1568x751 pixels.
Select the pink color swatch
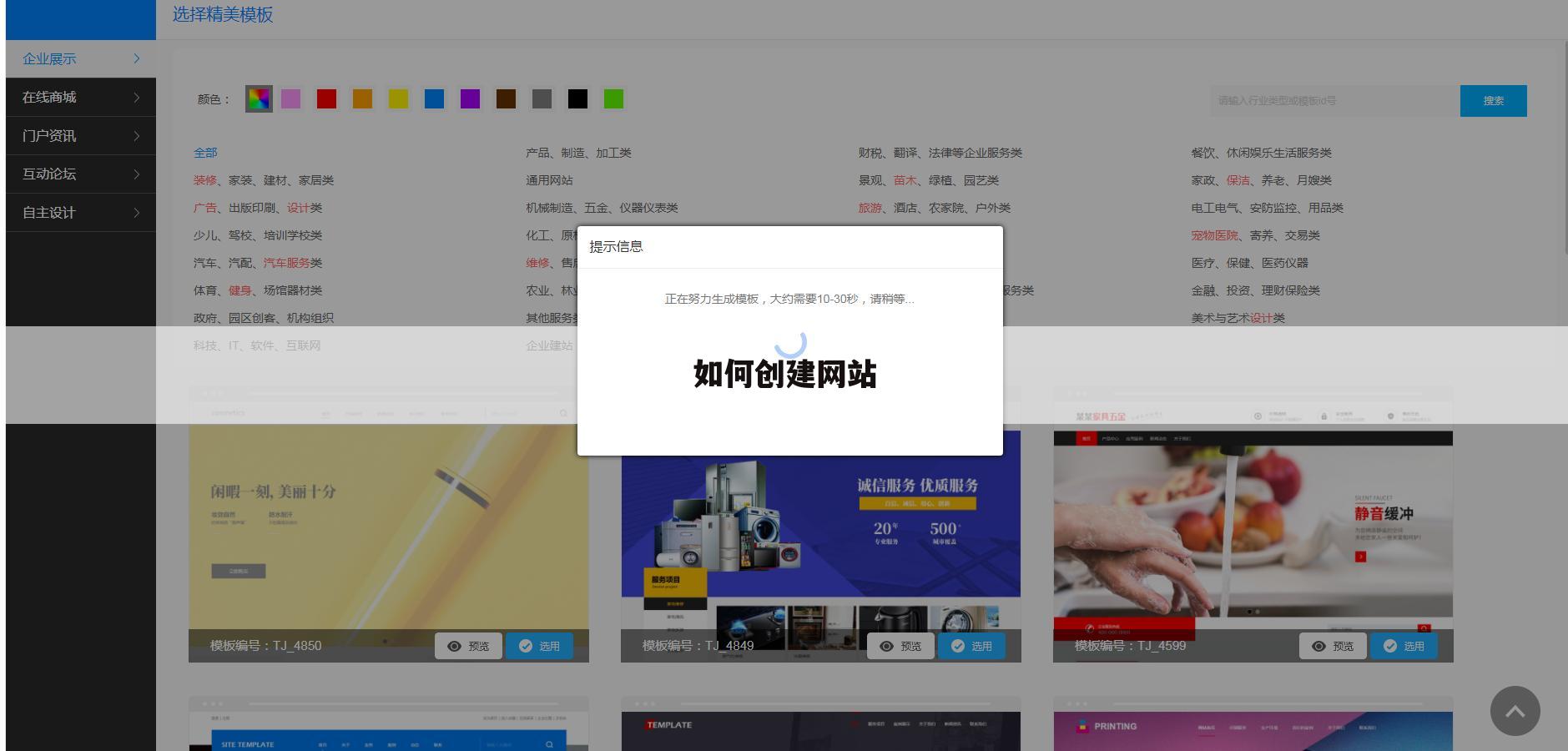click(290, 99)
